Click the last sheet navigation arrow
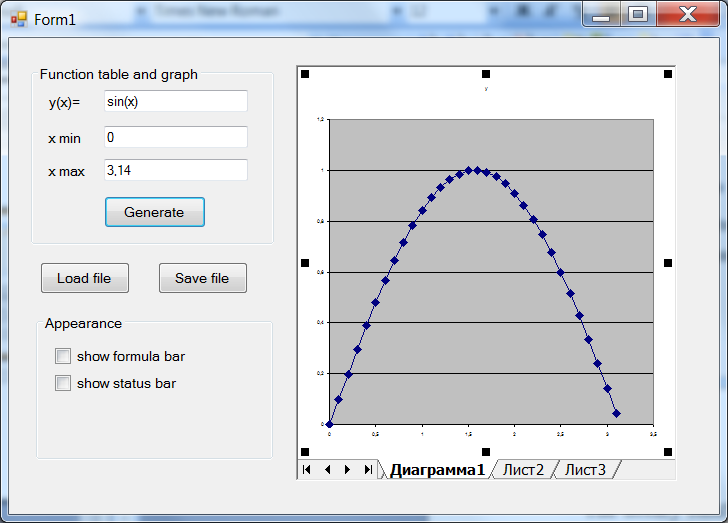The width and height of the screenshot is (728, 523). (368, 469)
